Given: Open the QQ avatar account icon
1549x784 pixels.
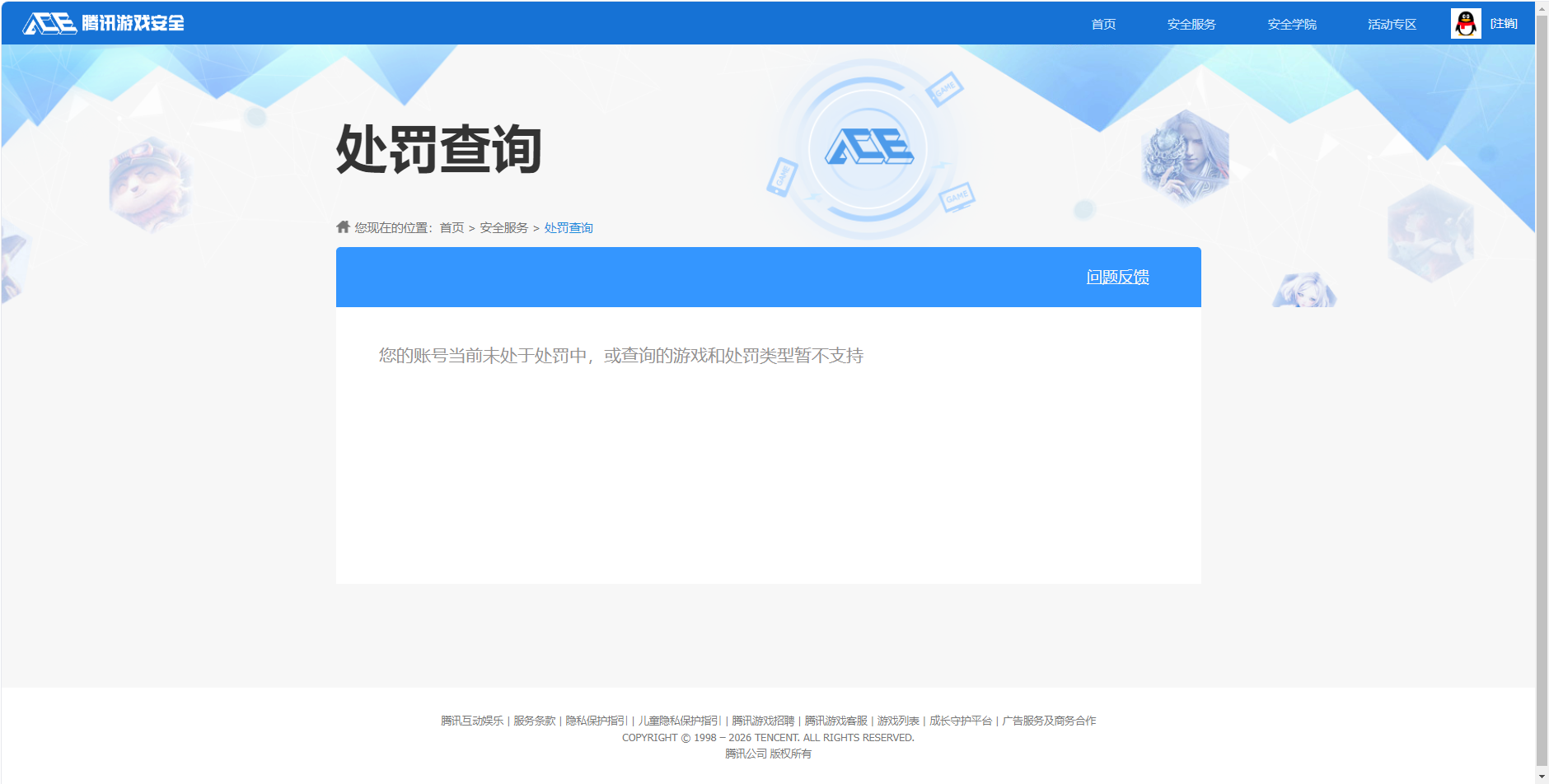Looking at the screenshot, I should [1464, 22].
